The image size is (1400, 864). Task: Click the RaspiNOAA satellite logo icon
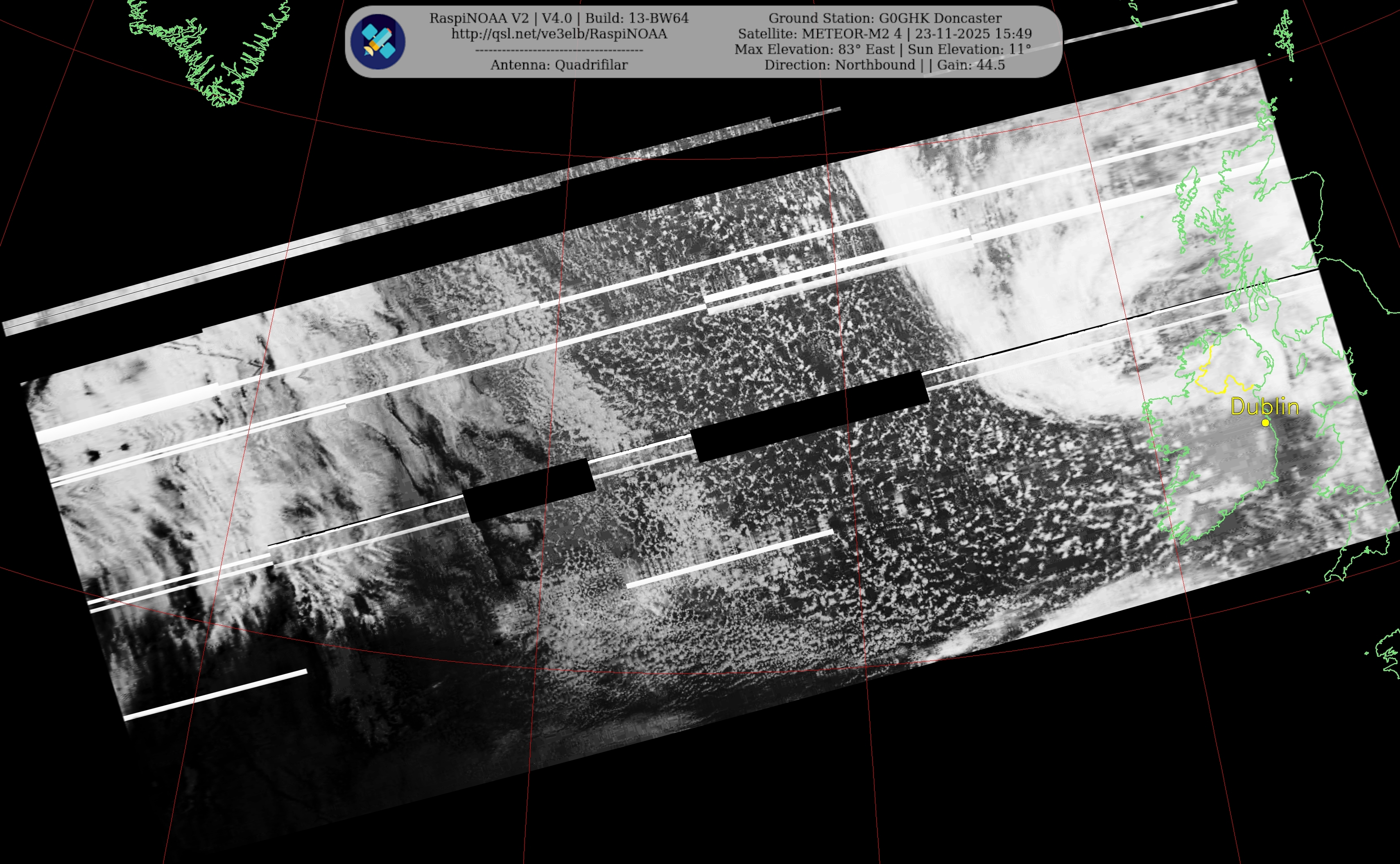[x=378, y=42]
